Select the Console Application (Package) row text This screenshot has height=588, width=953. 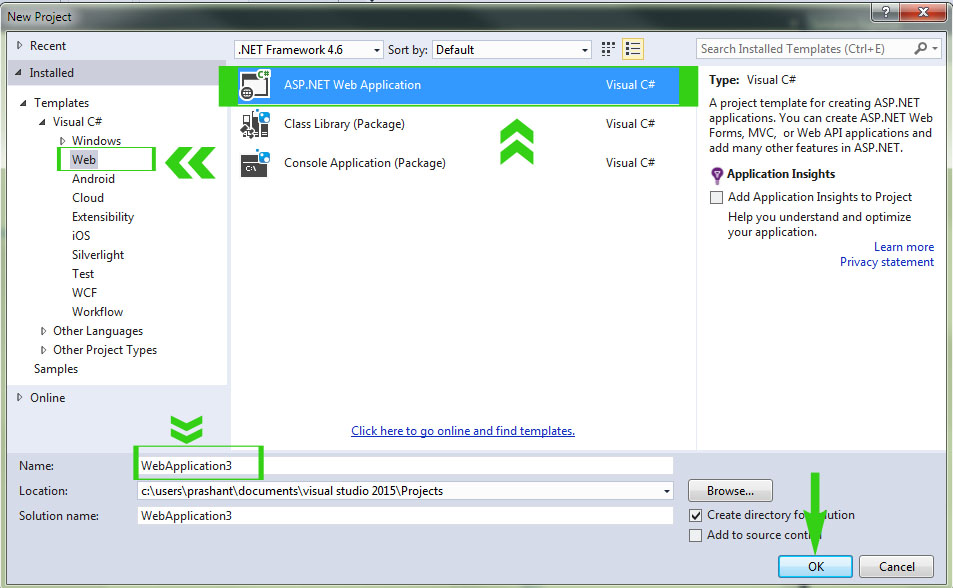click(x=365, y=163)
